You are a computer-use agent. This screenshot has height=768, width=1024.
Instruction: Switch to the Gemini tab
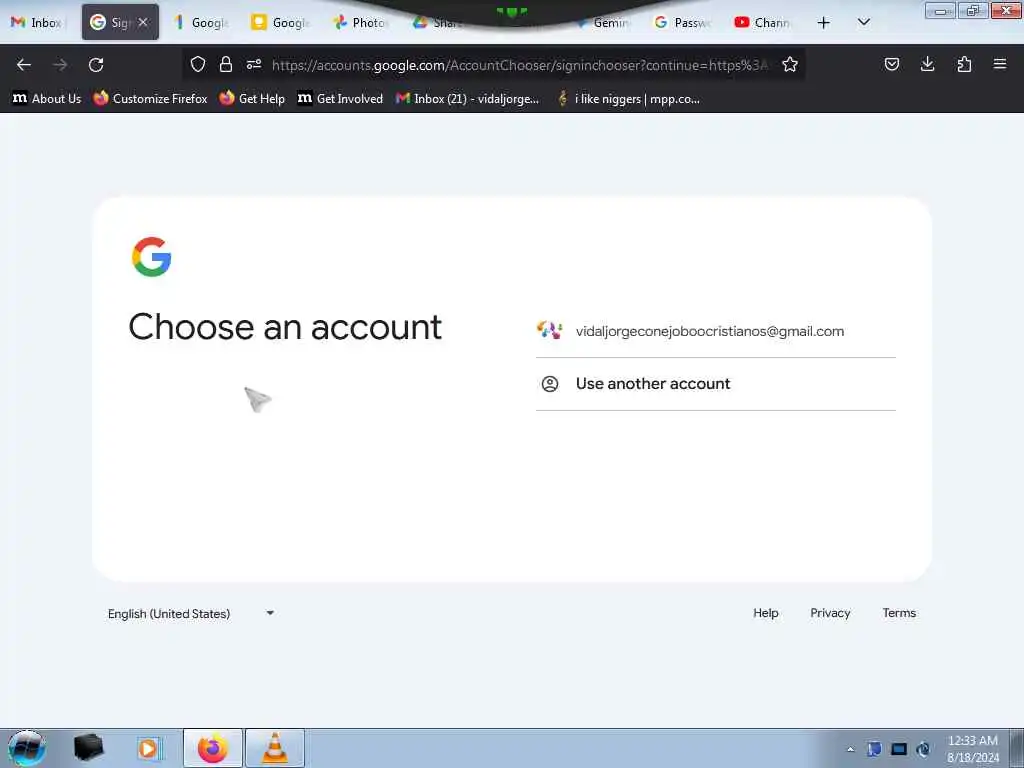click(604, 22)
